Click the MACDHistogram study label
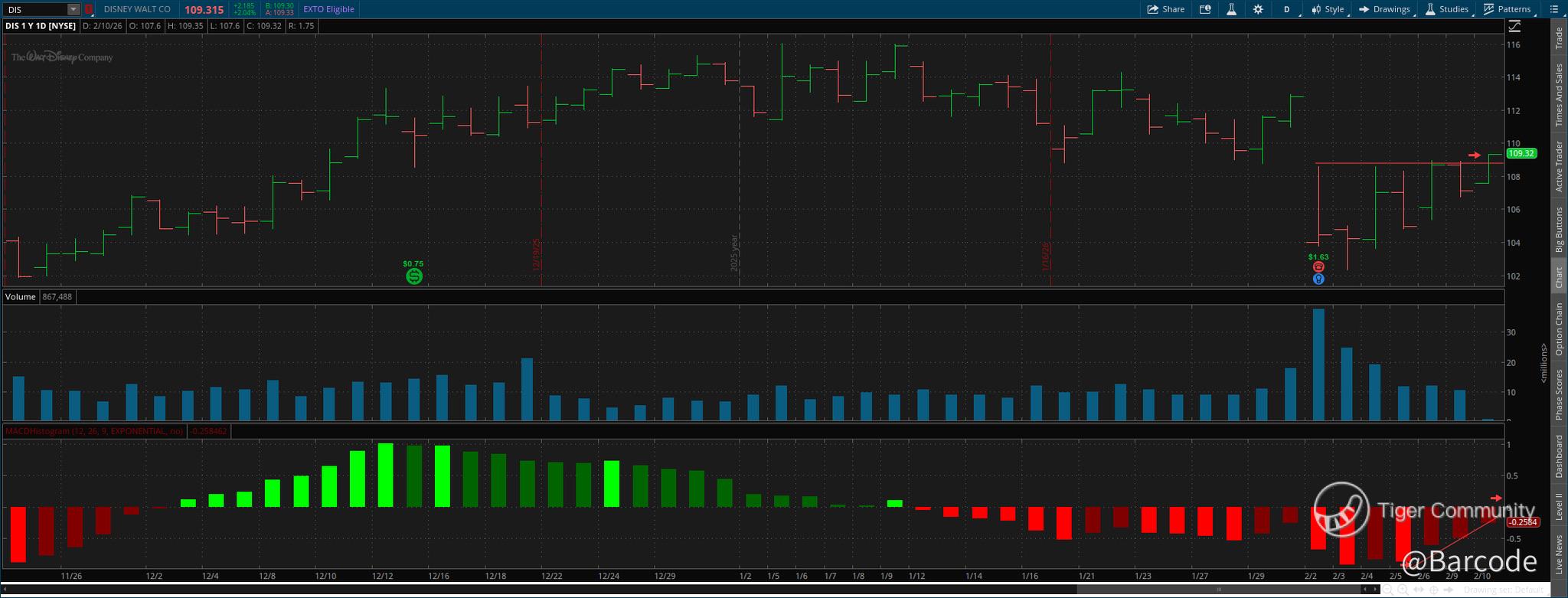Image resolution: width=1568 pixels, height=598 pixels. click(x=94, y=431)
